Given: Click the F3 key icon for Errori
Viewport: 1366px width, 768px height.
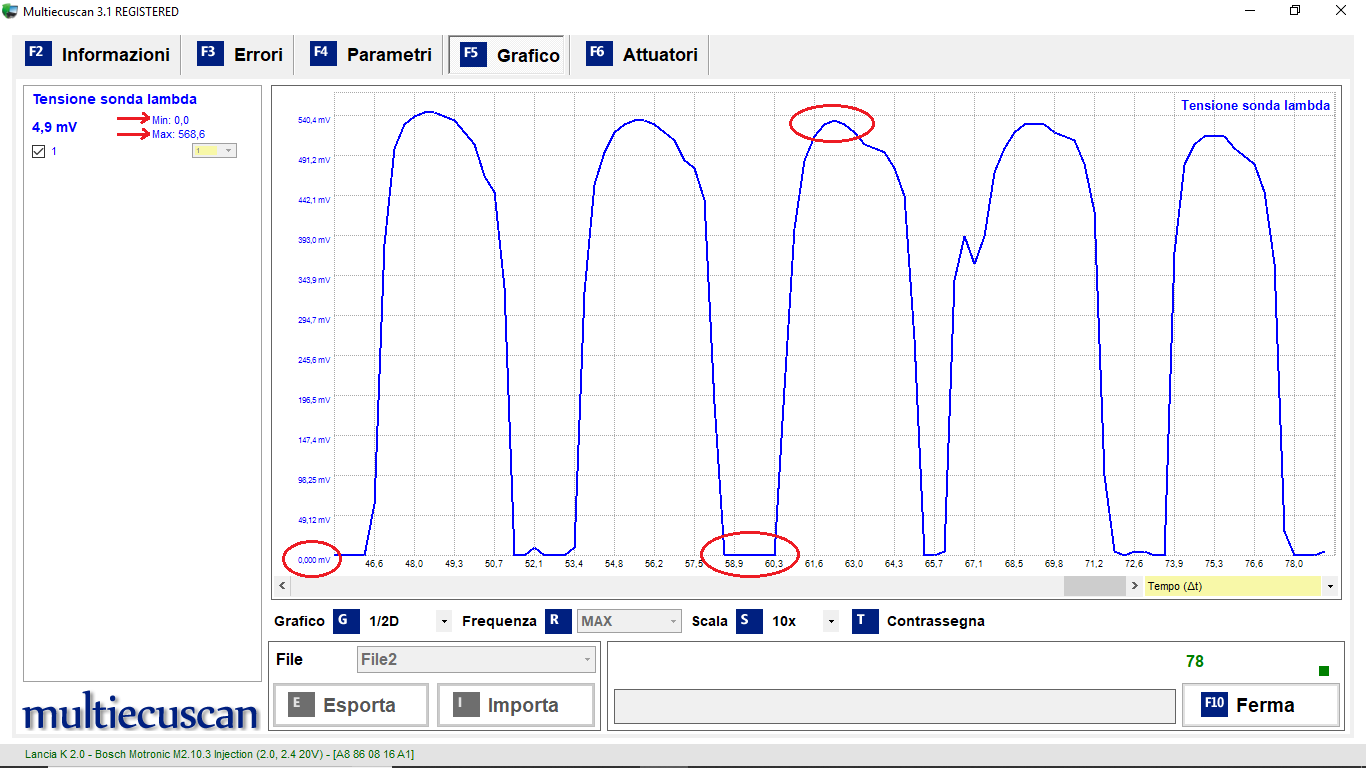Looking at the screenshot, I should click(x=210, y=54).
